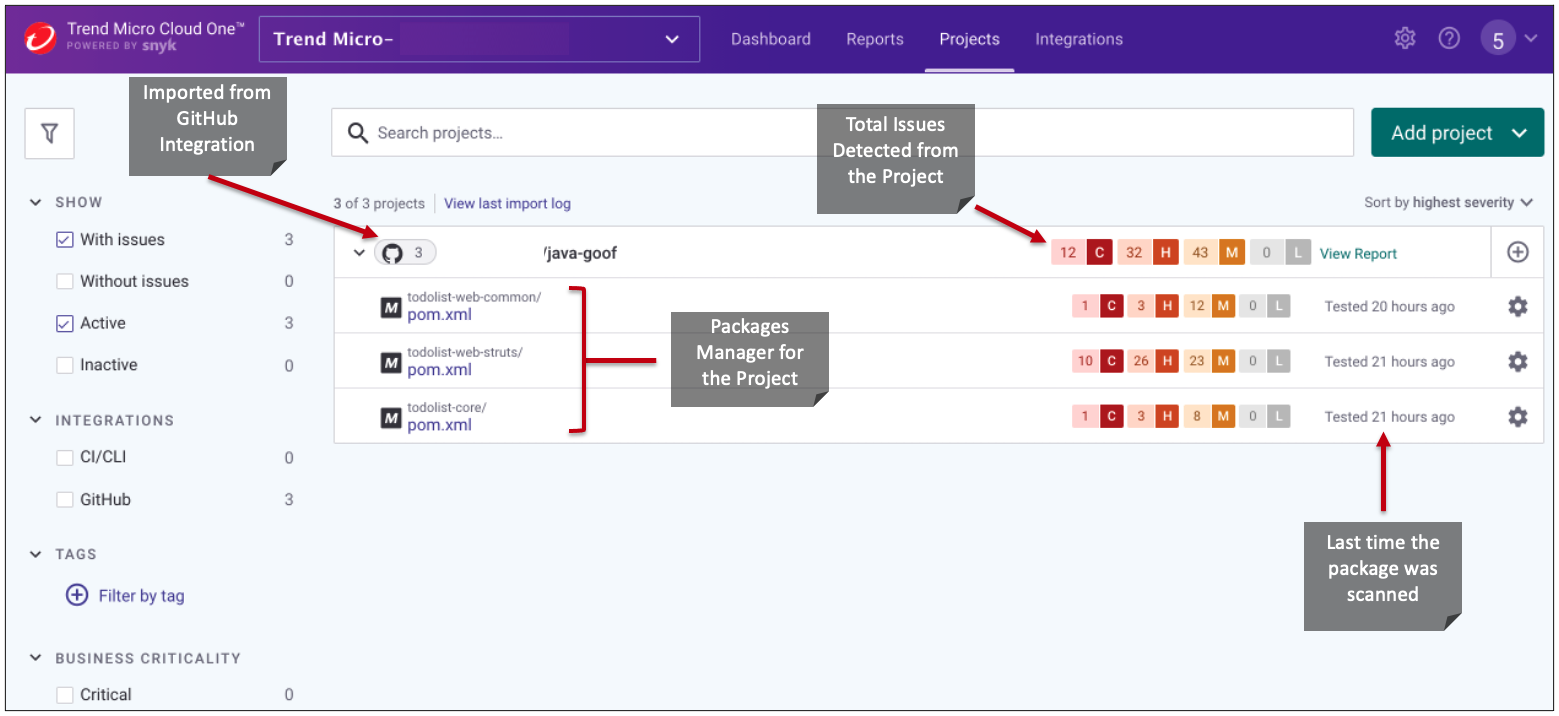
Task: Open settings gear for todolist-web-common
Action: pyautogui.click(x=1517, y=307)
